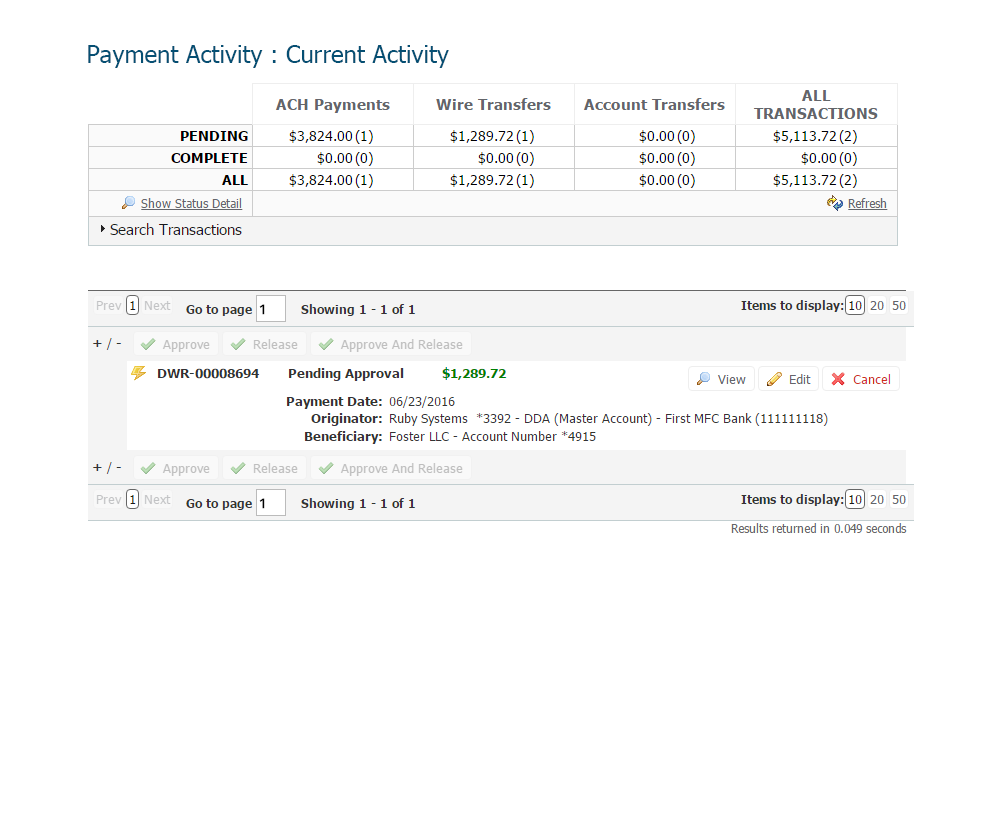Set bottom items to display to 50

[899, 500]
